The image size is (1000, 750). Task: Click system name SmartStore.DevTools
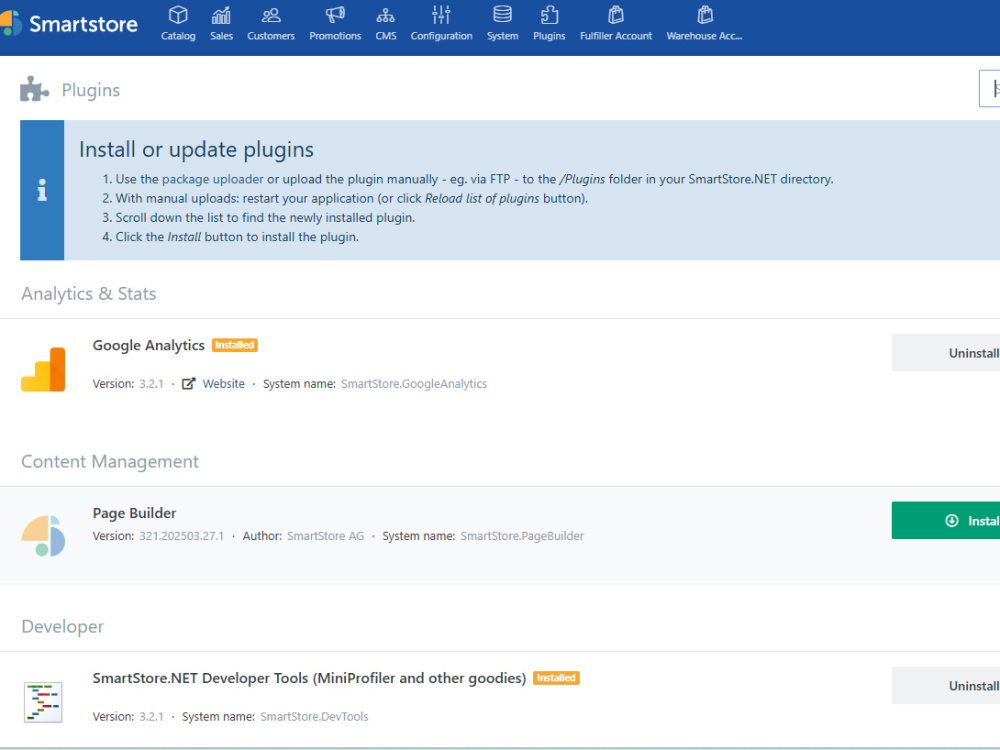click(x=314, y=717)
